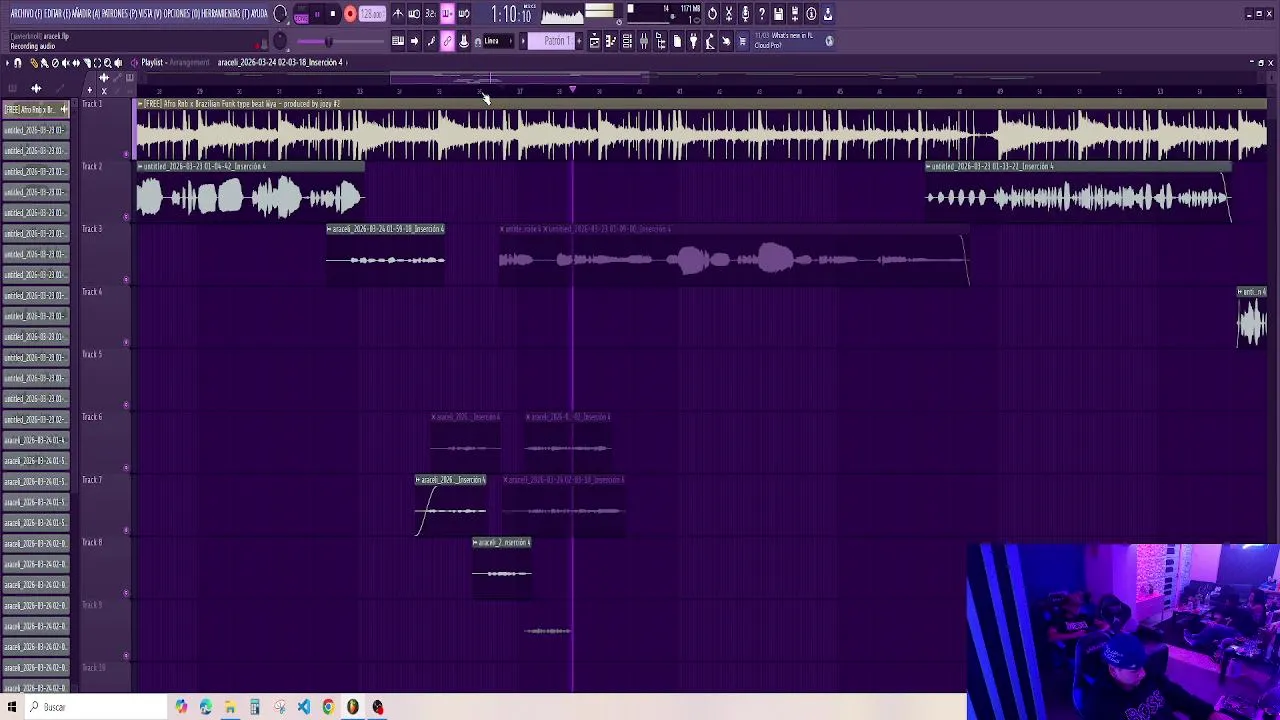Open the plugin picker plug icon
This screenshot has height=720, width=1280.
click(x=693, y=41)
